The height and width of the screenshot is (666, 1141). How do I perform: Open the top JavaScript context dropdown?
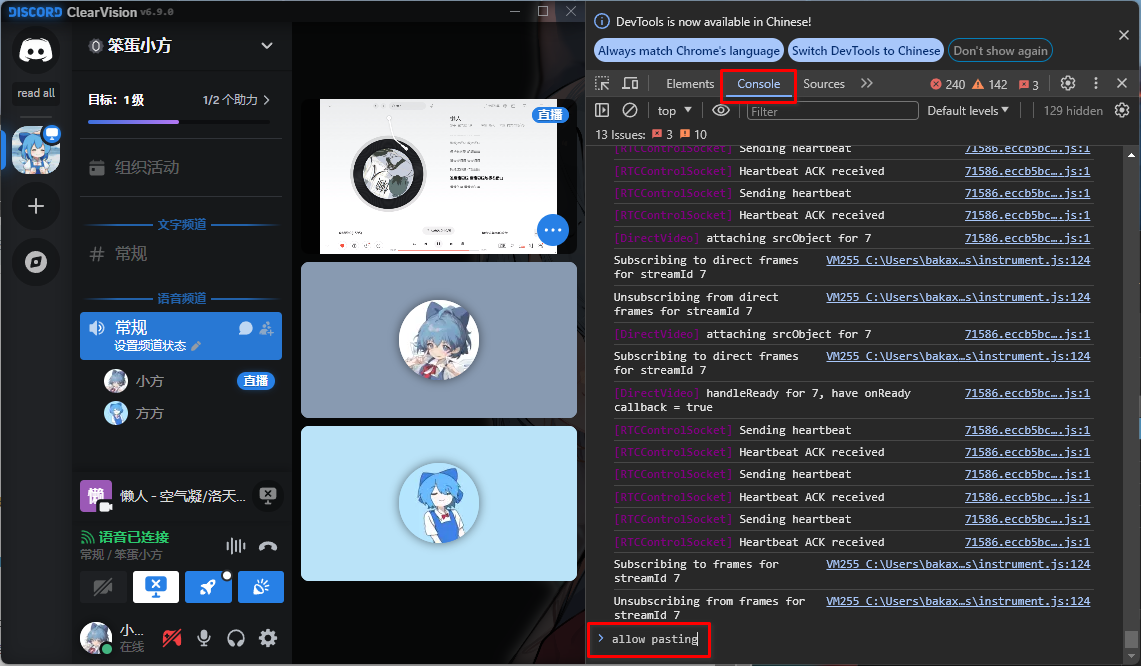coord(675,111)
